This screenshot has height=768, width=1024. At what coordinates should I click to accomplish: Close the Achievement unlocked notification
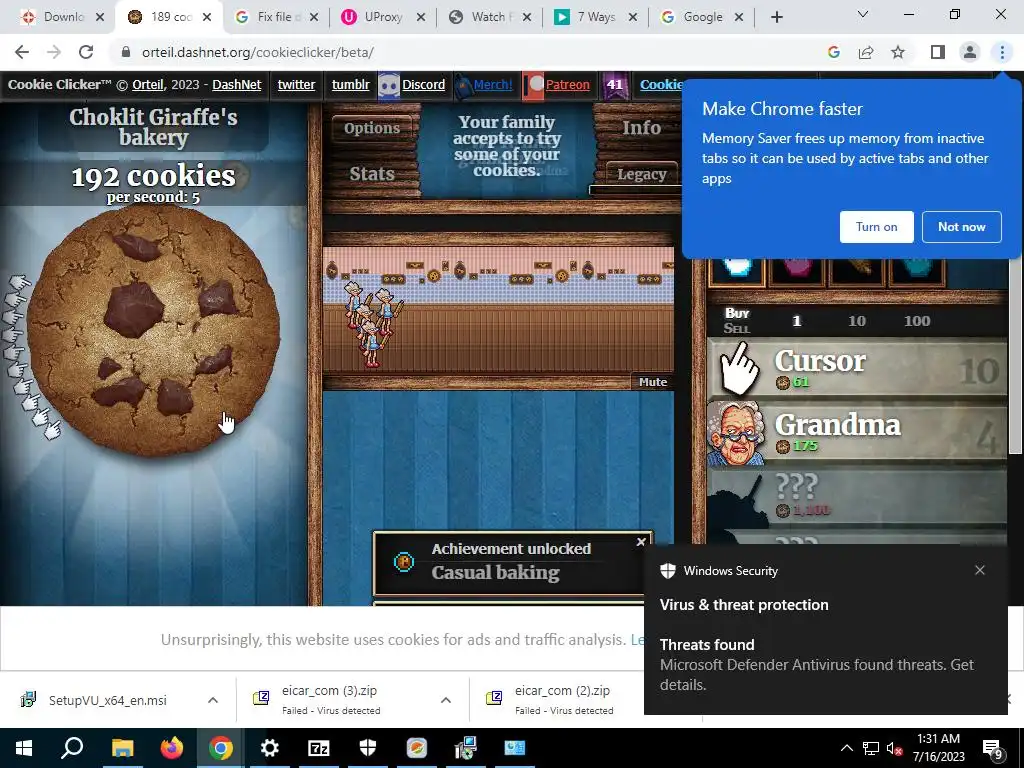click(641, 541)
